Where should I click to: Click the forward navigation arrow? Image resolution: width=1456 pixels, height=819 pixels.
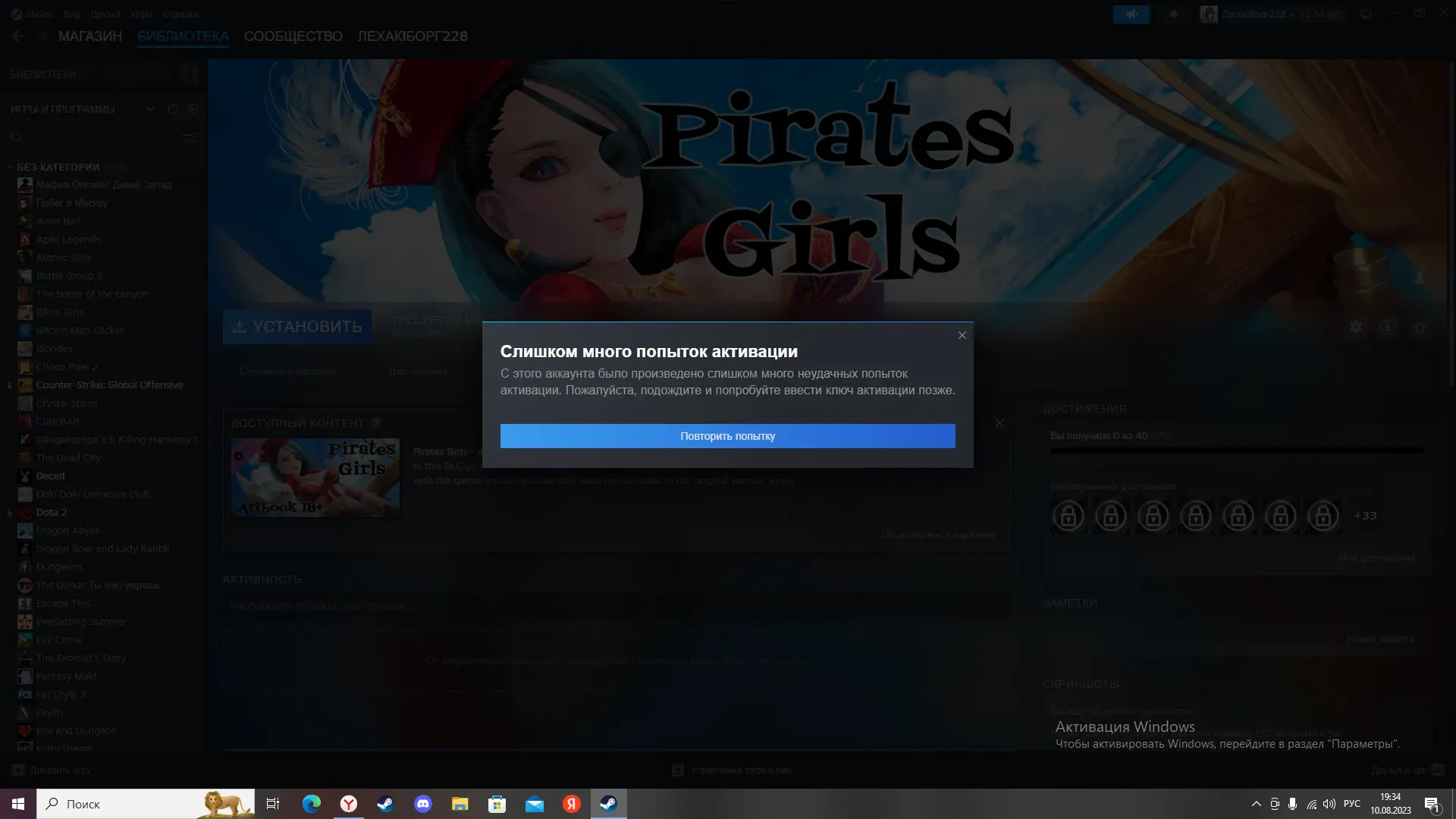tap(42, 36)
